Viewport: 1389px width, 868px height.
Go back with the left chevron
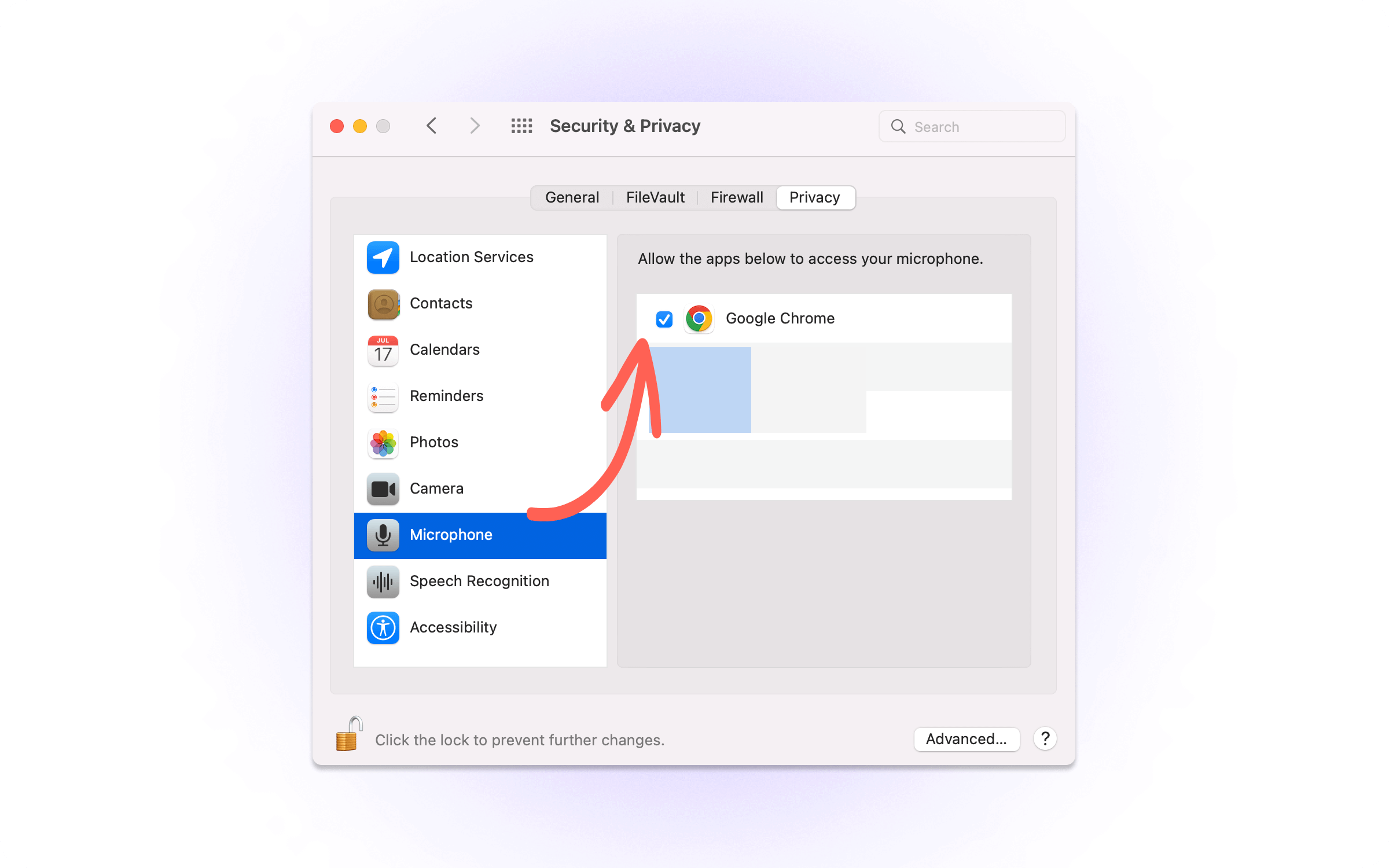(431, 126)
